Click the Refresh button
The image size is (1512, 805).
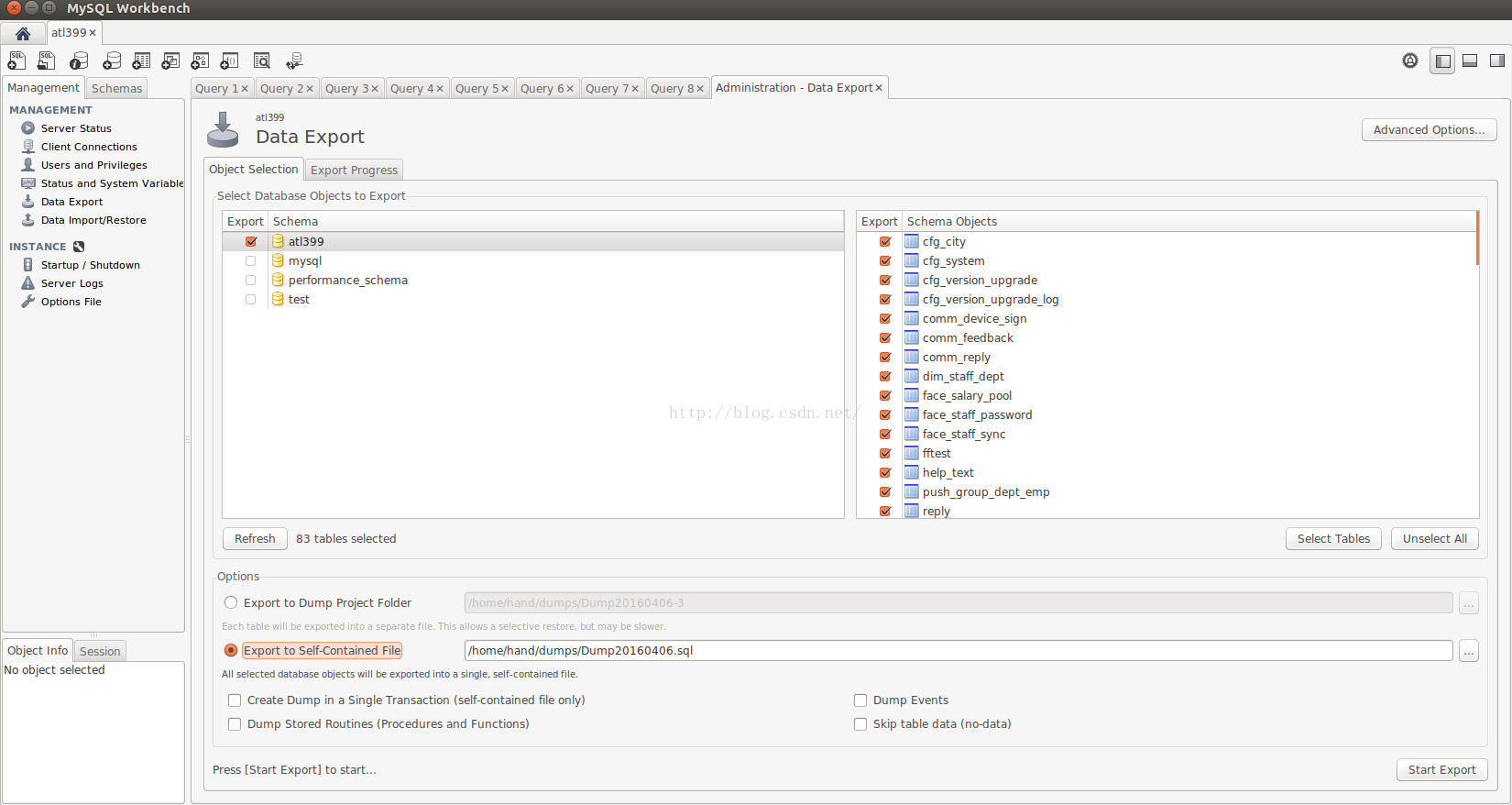(255, 539)
